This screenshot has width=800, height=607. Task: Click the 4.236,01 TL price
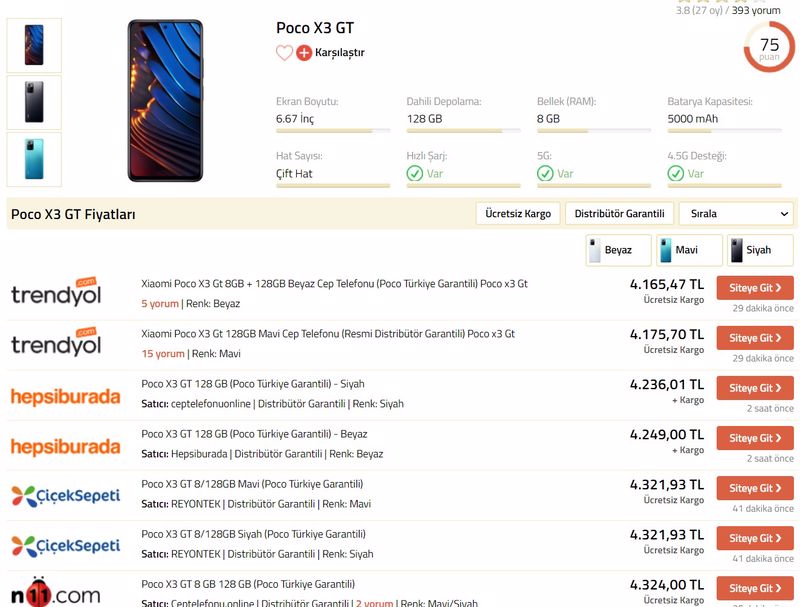pyautogui.click(x=667, y=385)
